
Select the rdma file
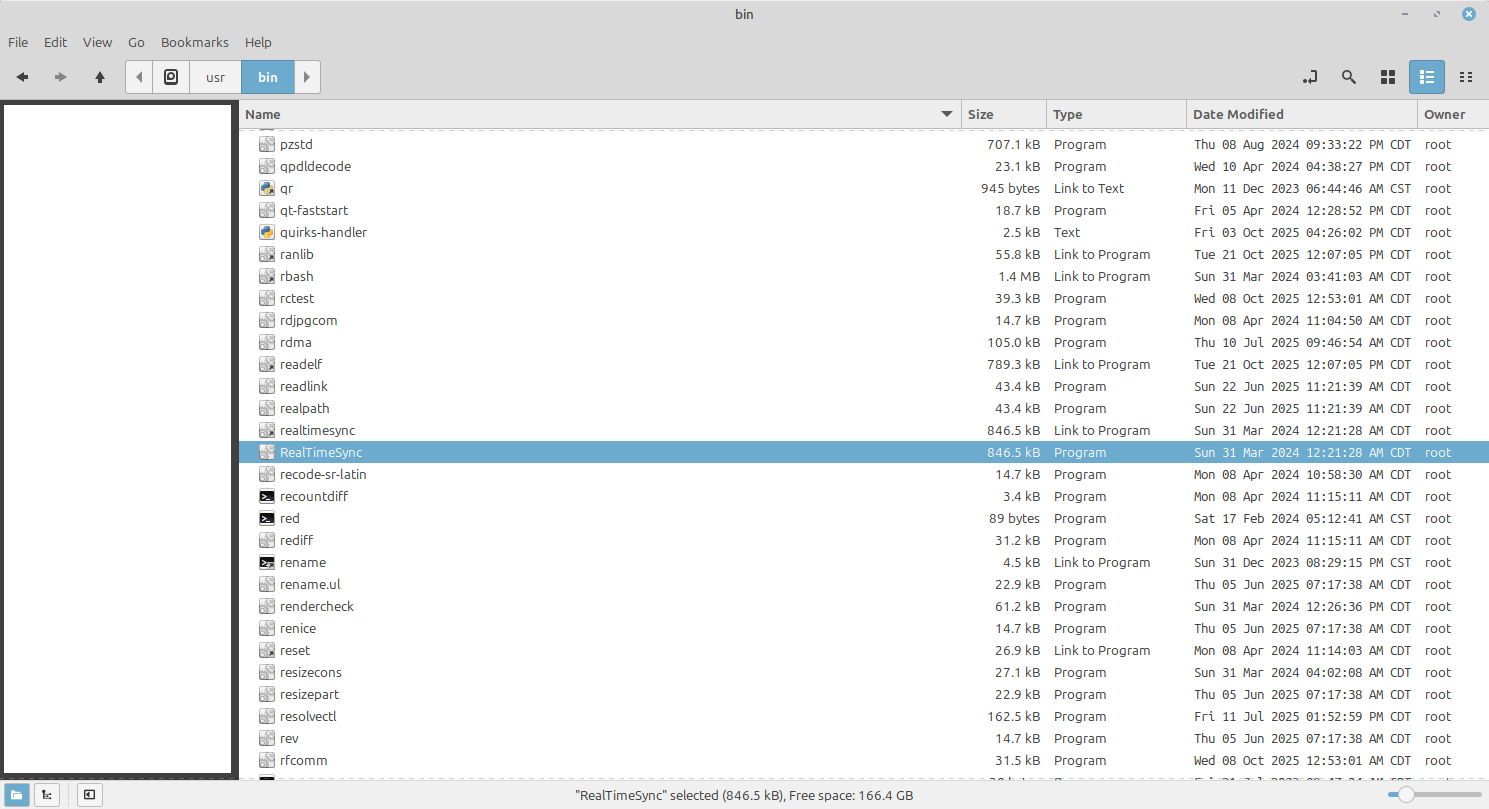tap(296, 342)
